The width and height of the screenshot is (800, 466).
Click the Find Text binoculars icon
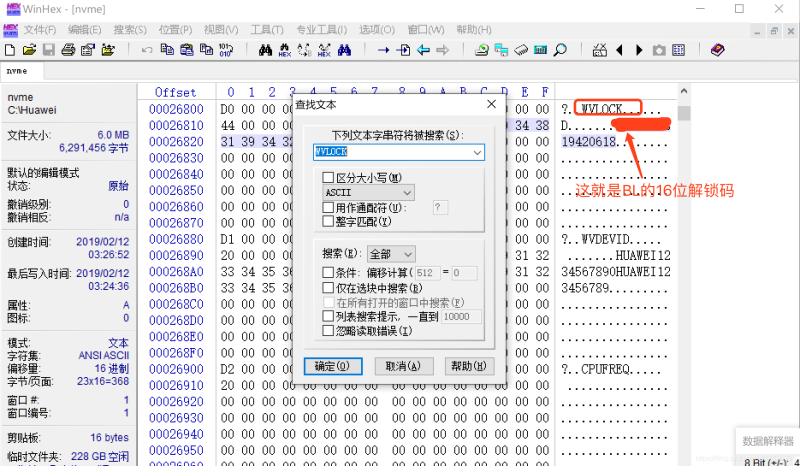265,50
